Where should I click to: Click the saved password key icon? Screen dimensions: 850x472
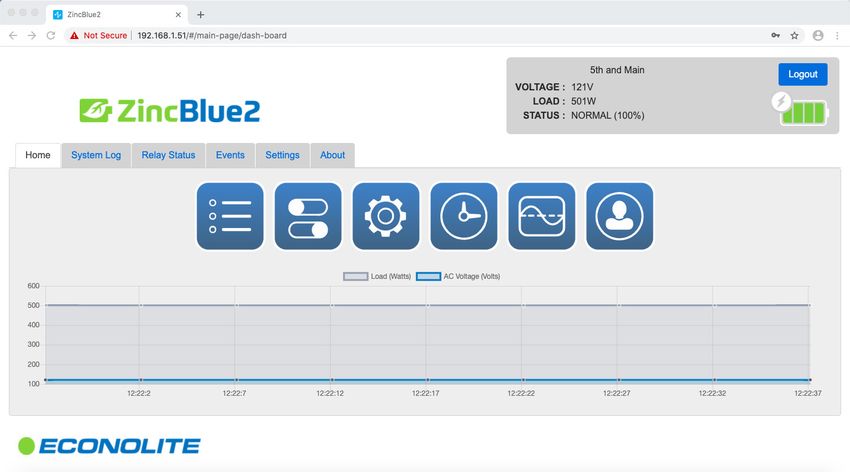[776, 35]
